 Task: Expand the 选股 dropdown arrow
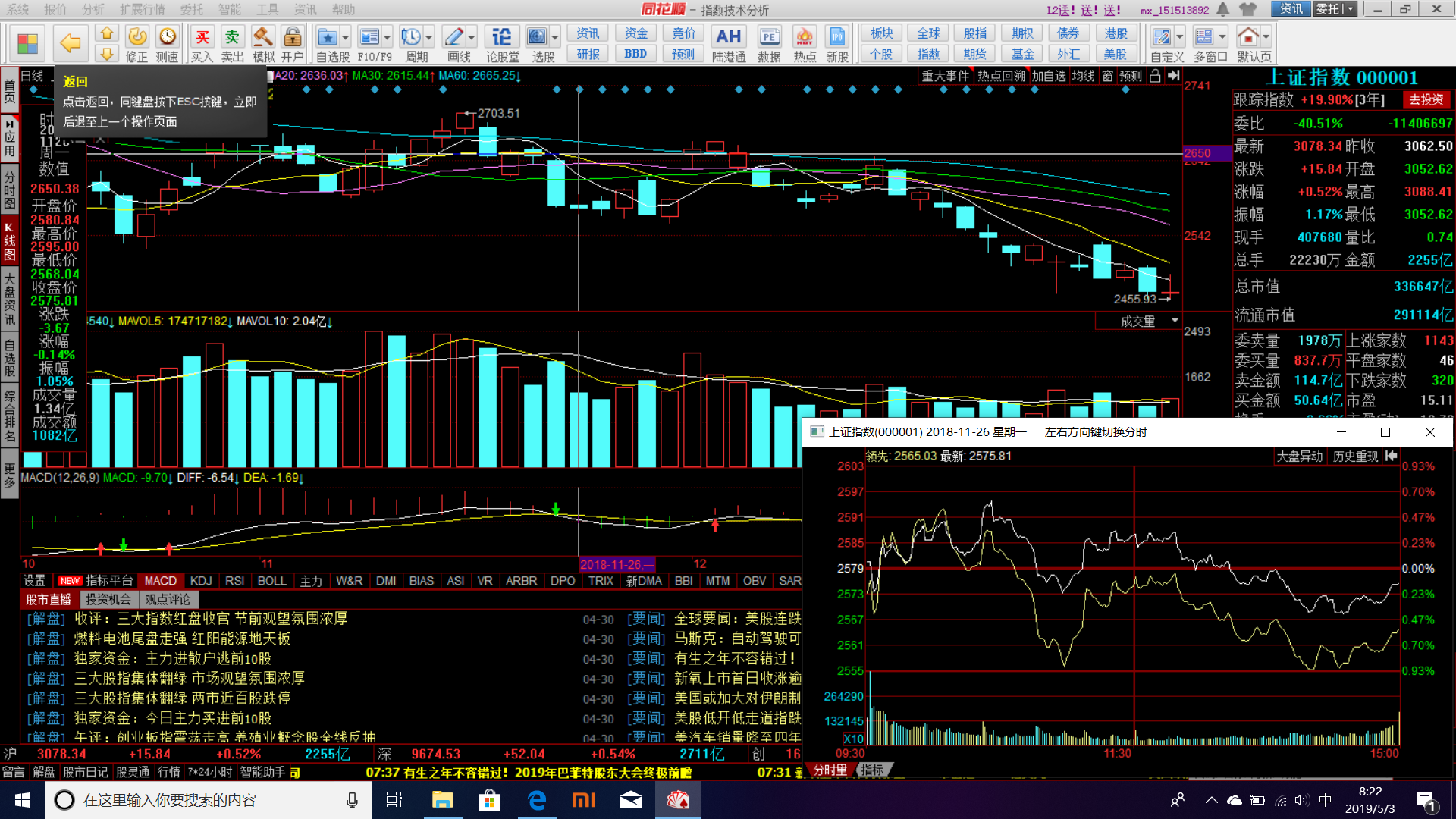click(x=555, y=37)
